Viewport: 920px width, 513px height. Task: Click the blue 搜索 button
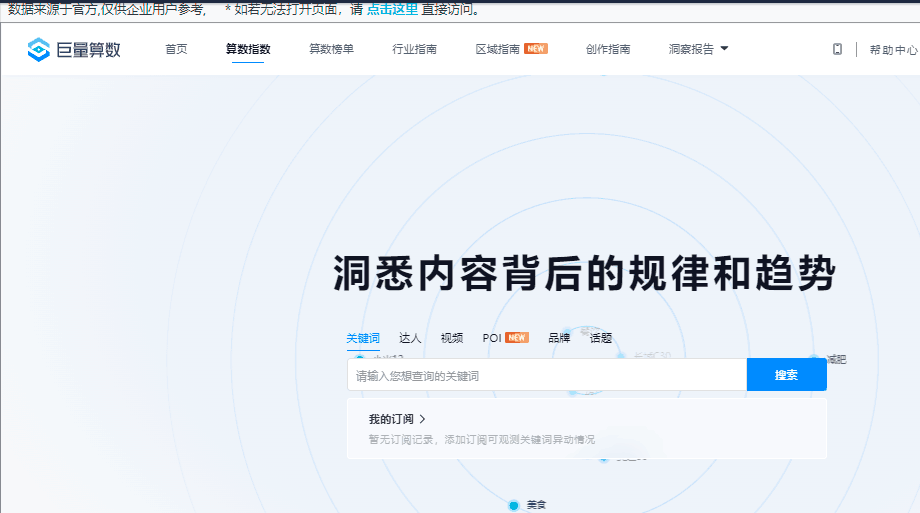[x=787, y=375]
